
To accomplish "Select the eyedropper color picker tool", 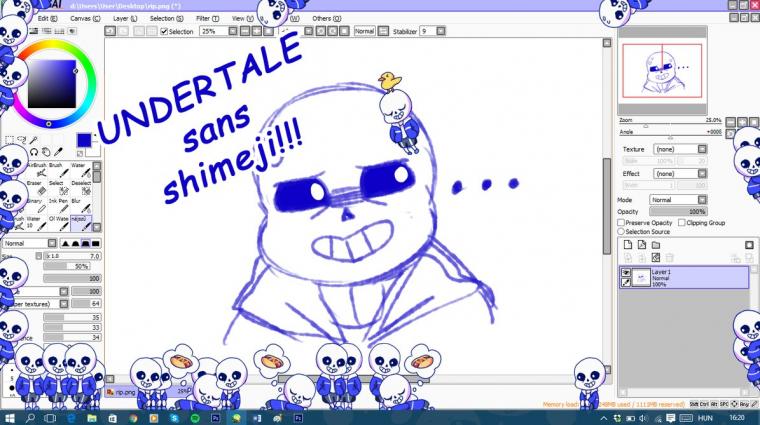I will coord(58,152).
